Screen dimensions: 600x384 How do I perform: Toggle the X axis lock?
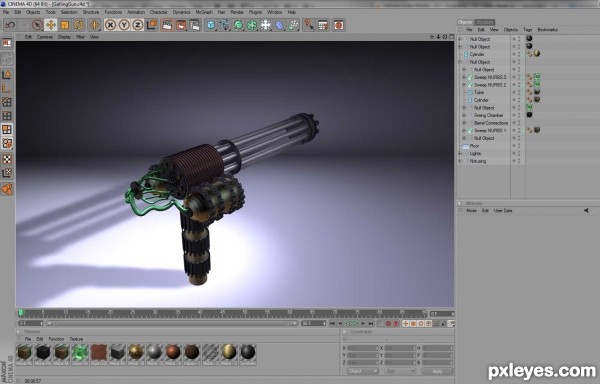coord(110,25)
